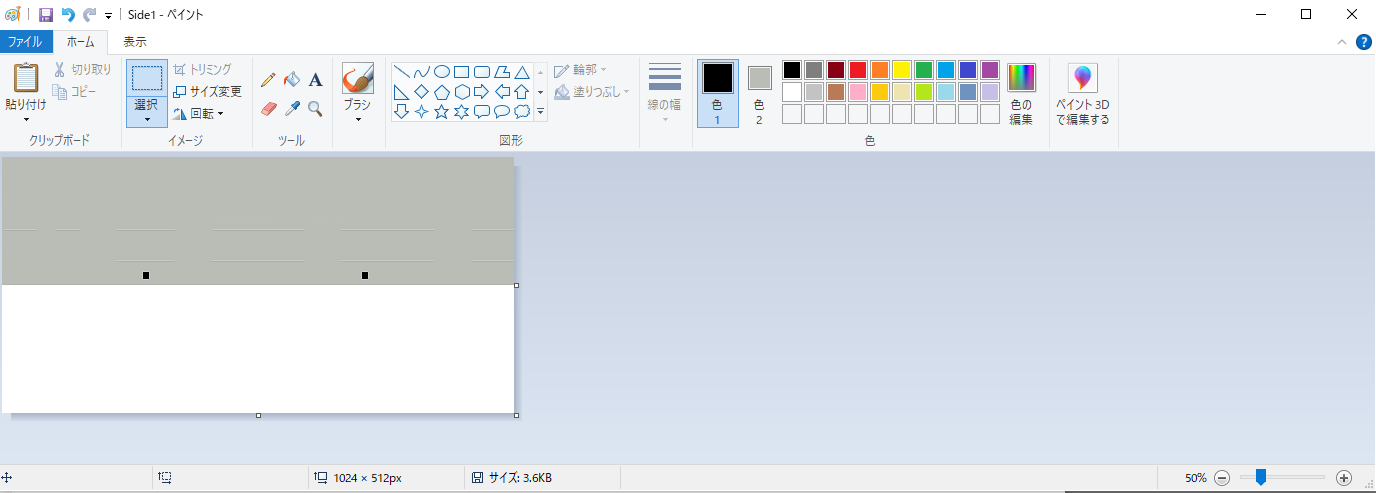1376x493 pixels.
Task: Open 色の編集 edit colors button
Action: coord(1021,93)
